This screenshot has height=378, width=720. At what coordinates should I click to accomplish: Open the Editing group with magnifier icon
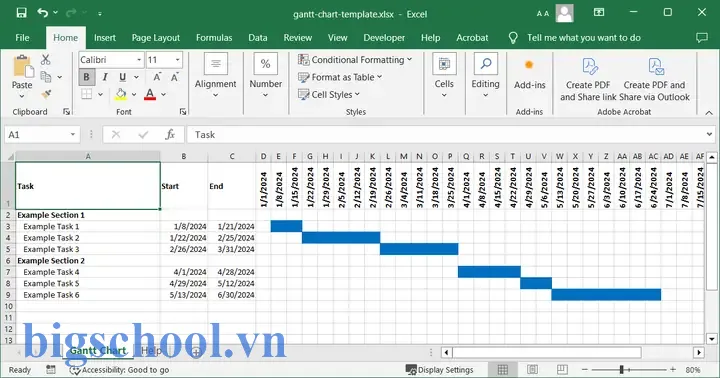pos(485,76)
